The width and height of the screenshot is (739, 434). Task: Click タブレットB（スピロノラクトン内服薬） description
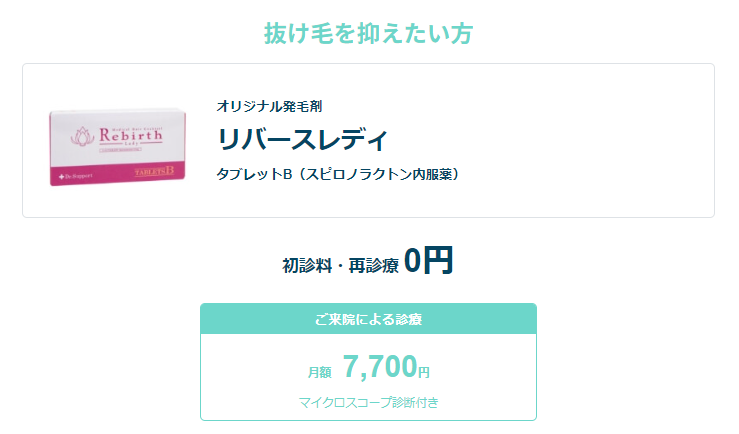338,174
